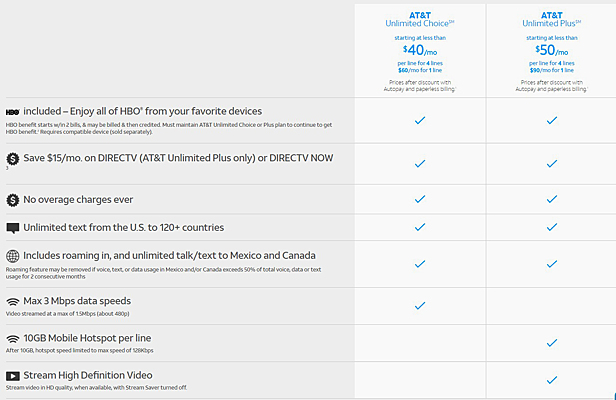Click the HBO benefit fine print text
616x400 pixels.
[x=166, y=127]
